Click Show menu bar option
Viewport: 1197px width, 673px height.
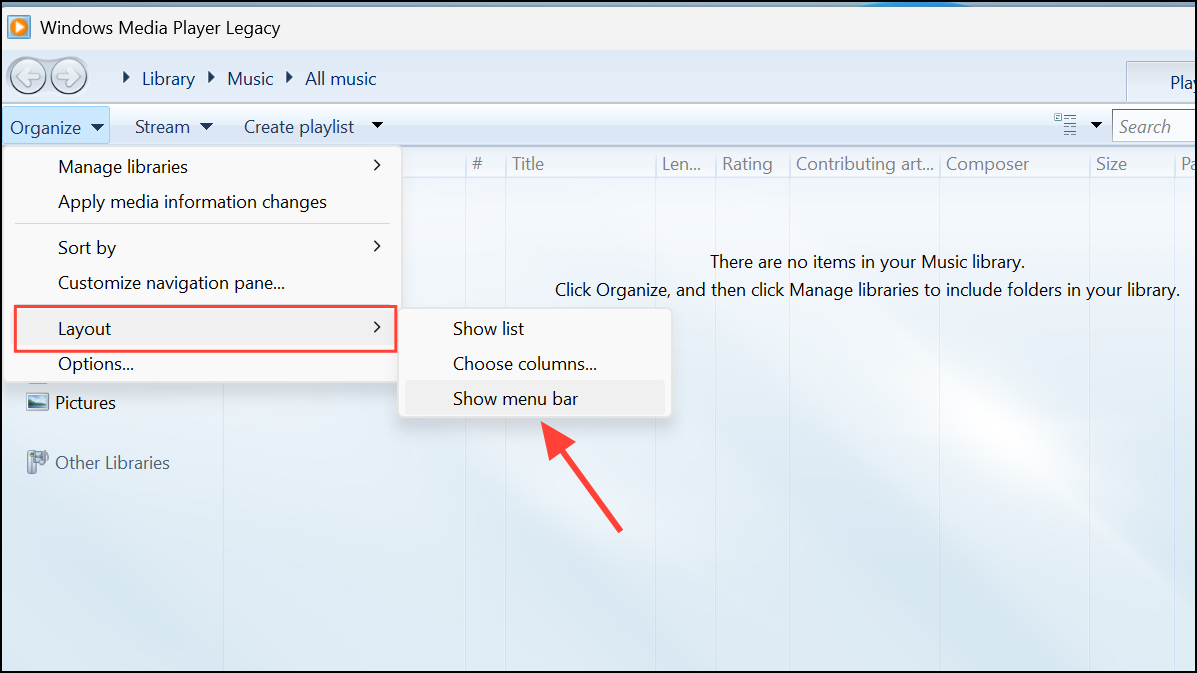[x=534, y=398]
